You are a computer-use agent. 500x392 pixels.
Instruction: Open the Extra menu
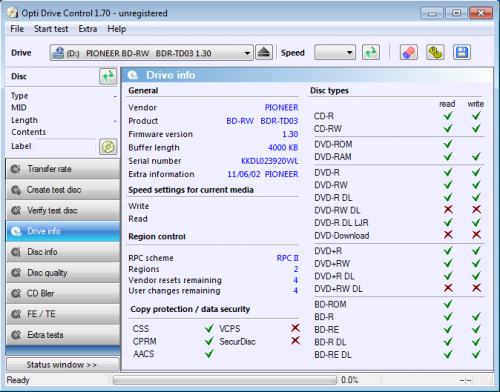click(88, 29)
